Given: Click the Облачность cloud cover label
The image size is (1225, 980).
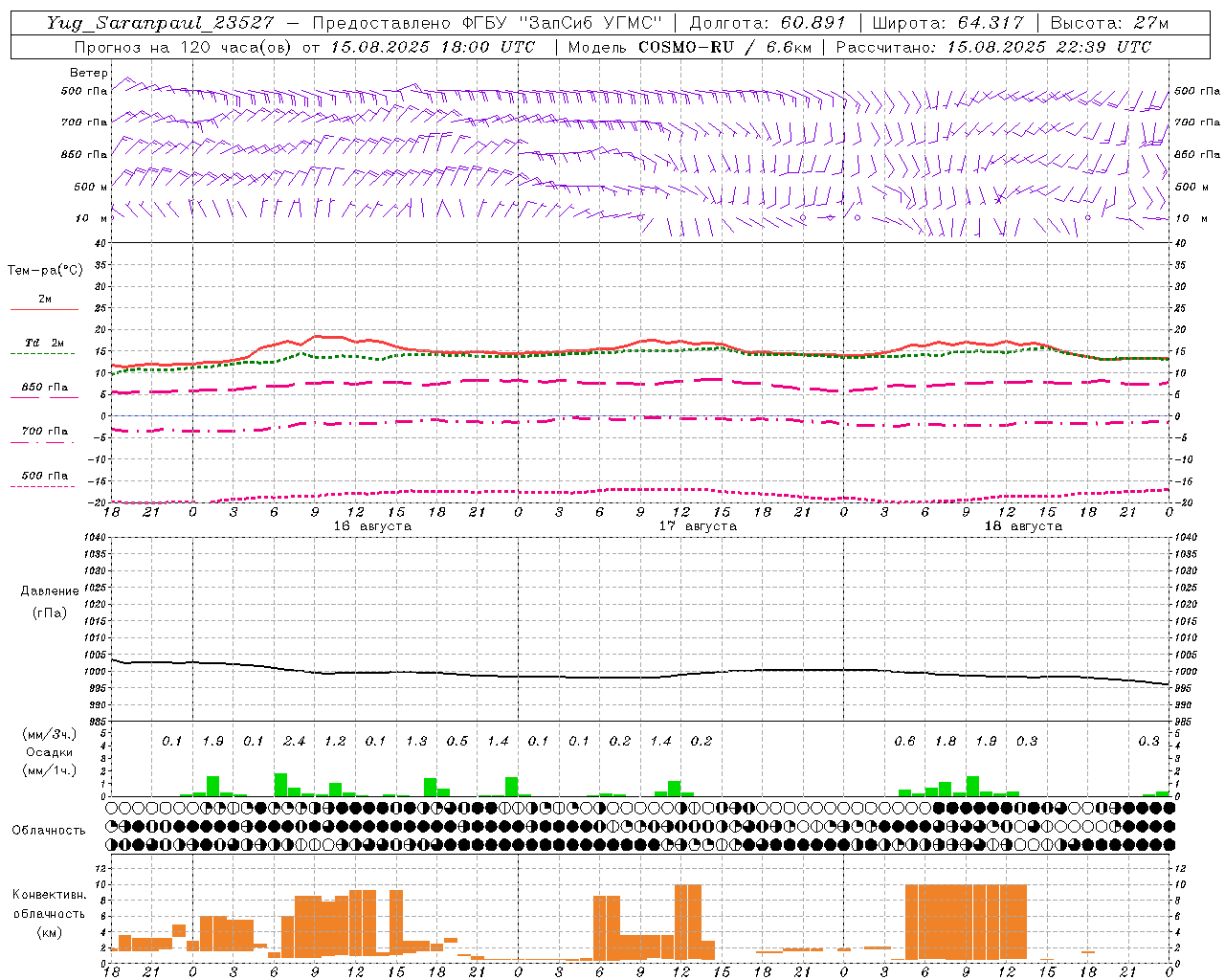Looking at the screenshot, I should 49,830.
